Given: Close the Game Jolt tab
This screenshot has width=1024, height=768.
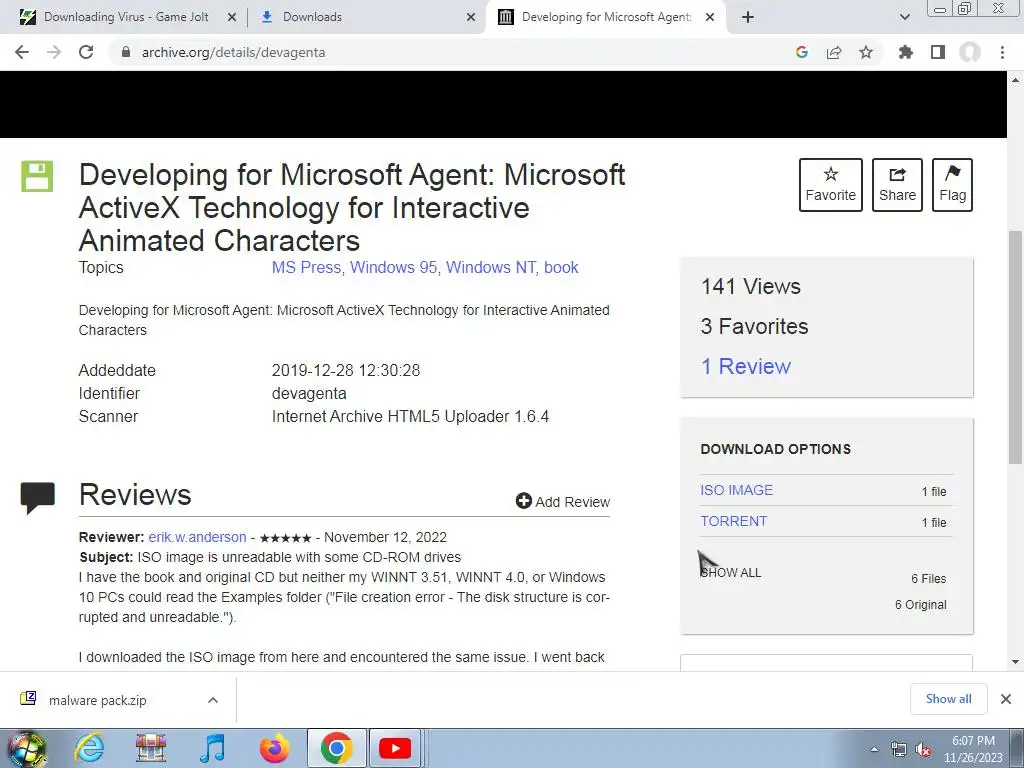Looking at the screenshot, I should [232, 17].
